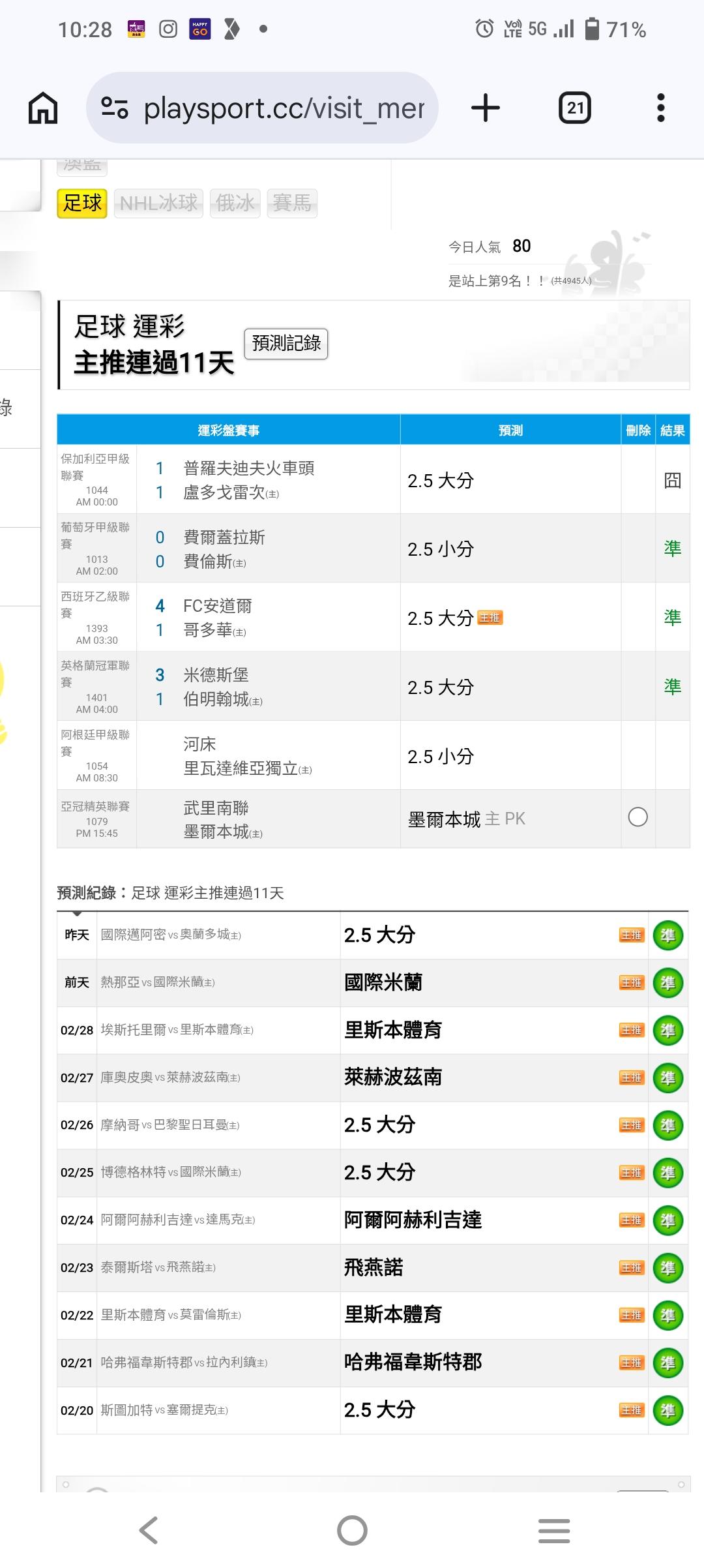Click FC安道爾 team name
This screenshot has width=704, height=1568.
218,607
